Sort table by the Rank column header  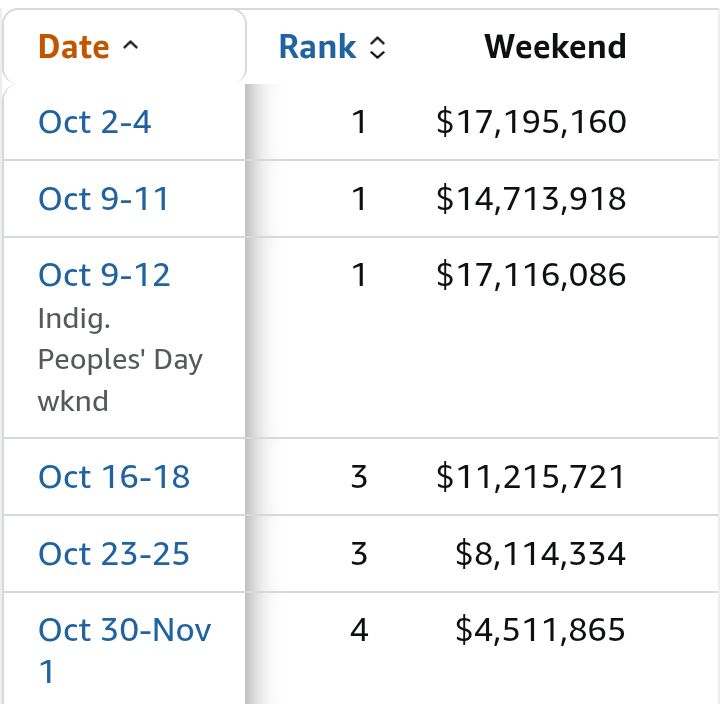tap(317, 47)
